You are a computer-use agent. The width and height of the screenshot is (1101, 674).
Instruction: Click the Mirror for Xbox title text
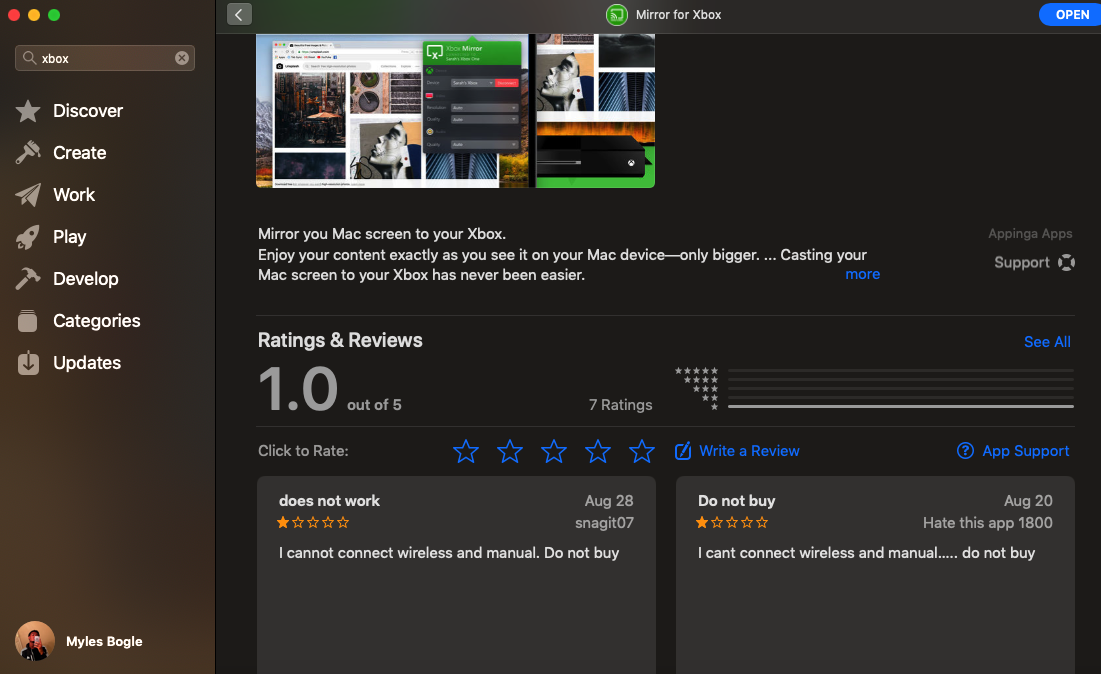click(678, 15)
